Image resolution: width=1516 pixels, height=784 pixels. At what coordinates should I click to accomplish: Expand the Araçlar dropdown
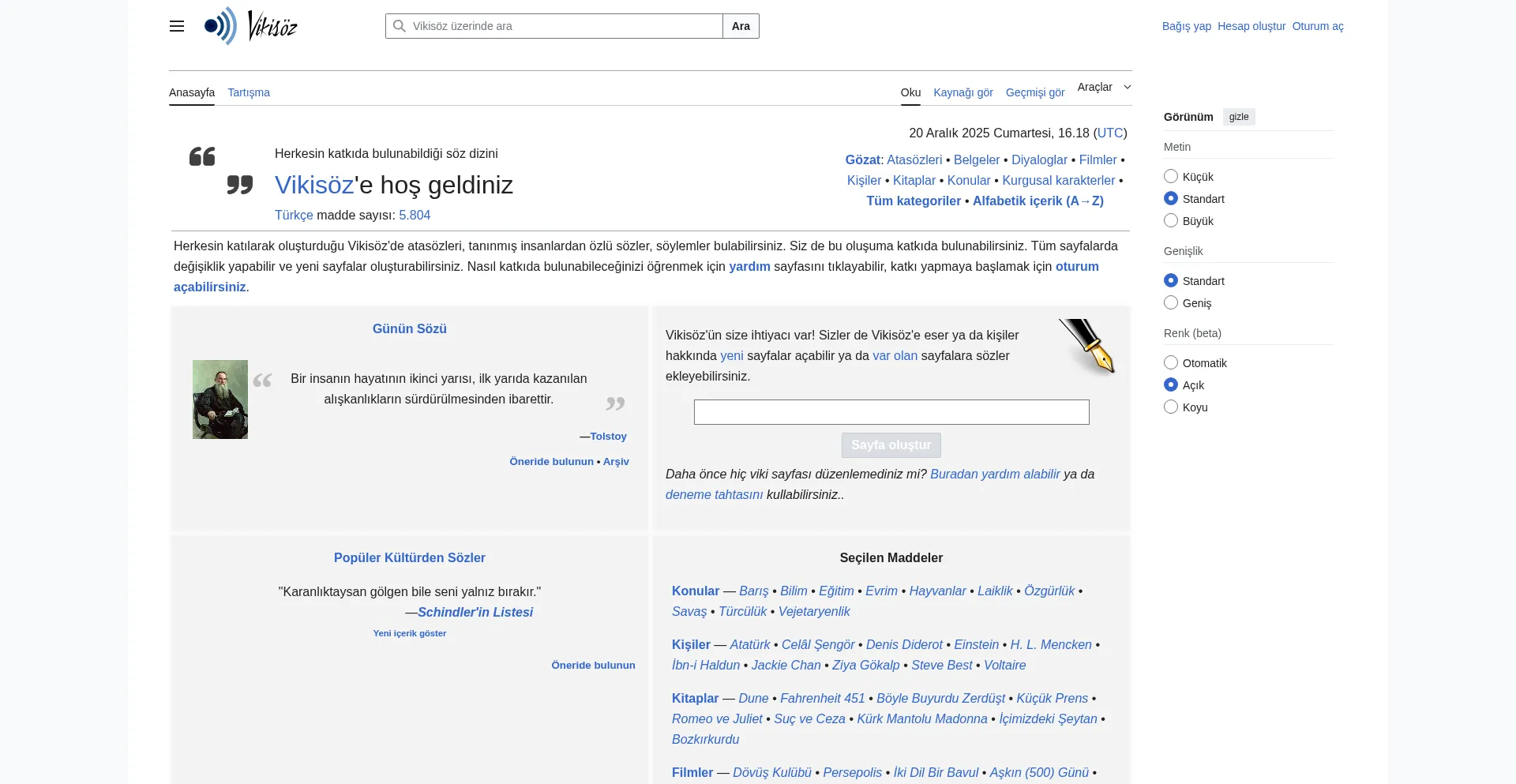[1102, 87]
